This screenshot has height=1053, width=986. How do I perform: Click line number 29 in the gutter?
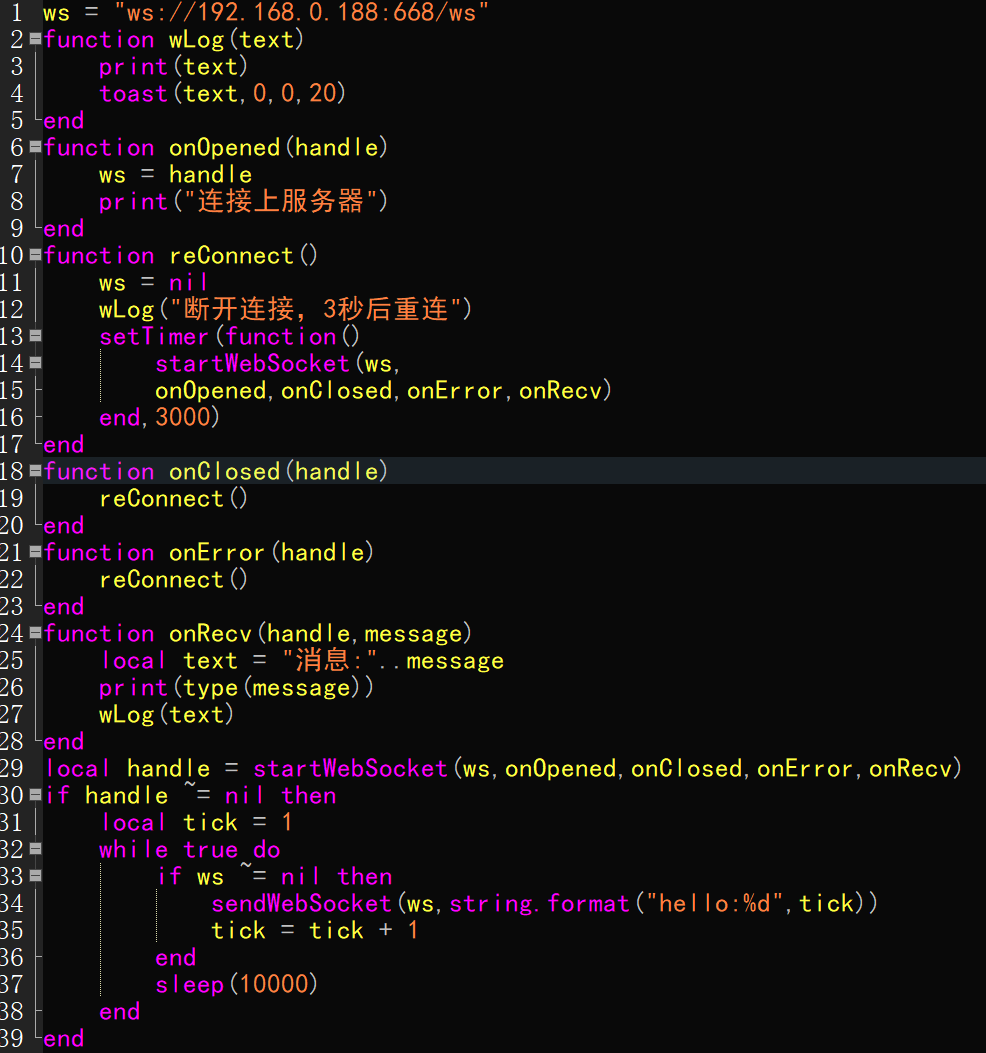pyautogui.click(x=12, y=768)
